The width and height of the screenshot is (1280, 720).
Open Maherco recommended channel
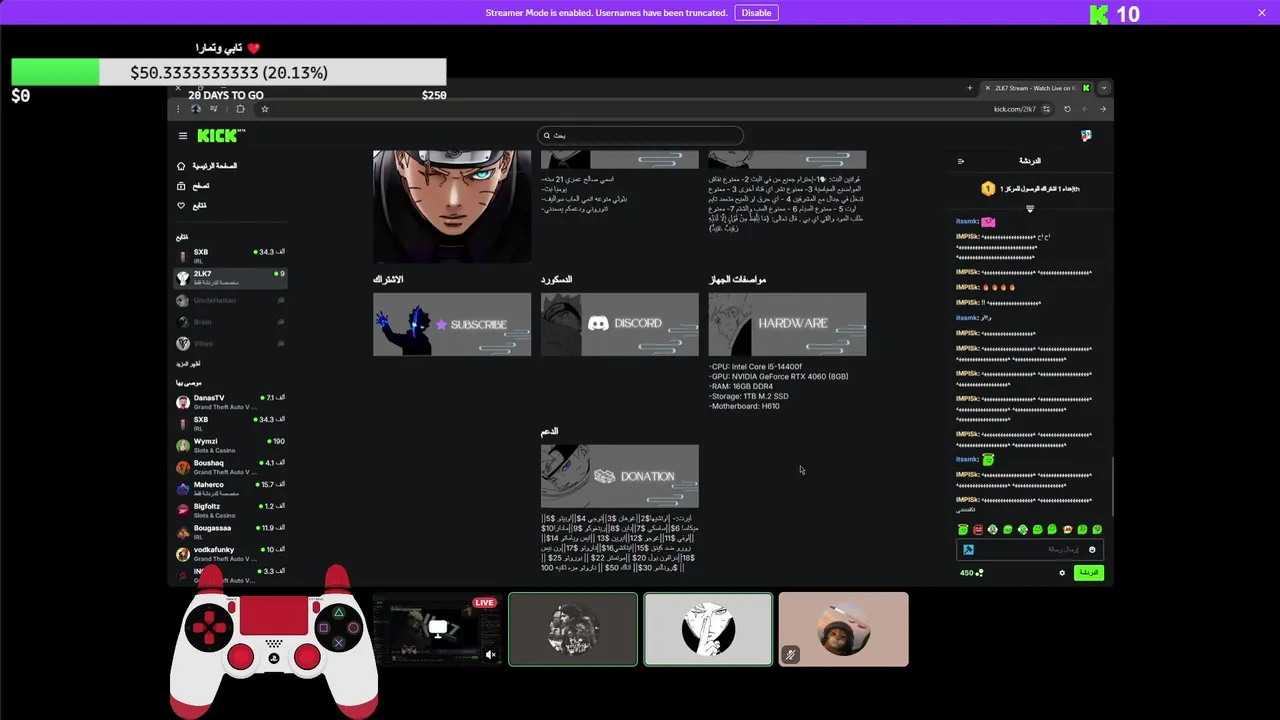coord(230,489)
